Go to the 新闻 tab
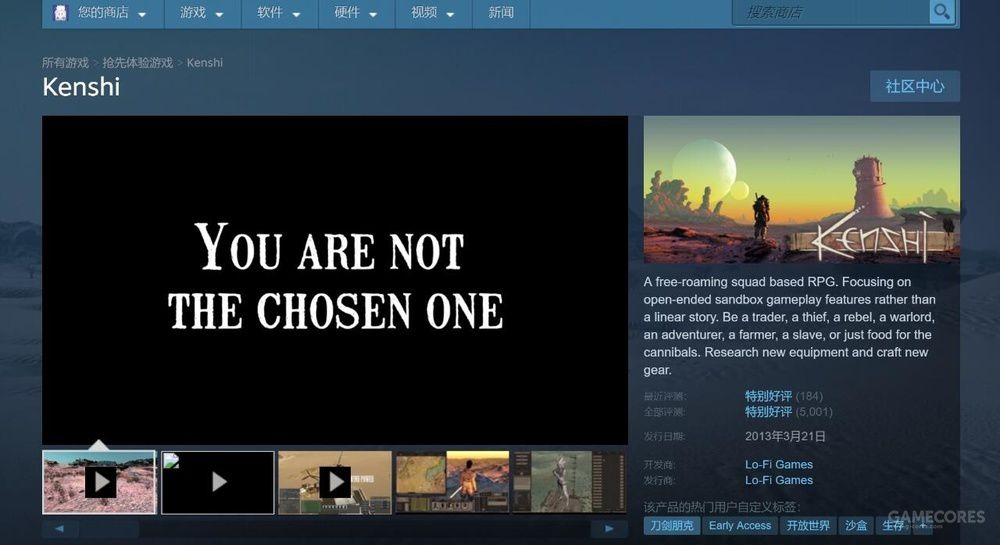Viewport: 1000px width, 545px height. click(x=501, y=13)
